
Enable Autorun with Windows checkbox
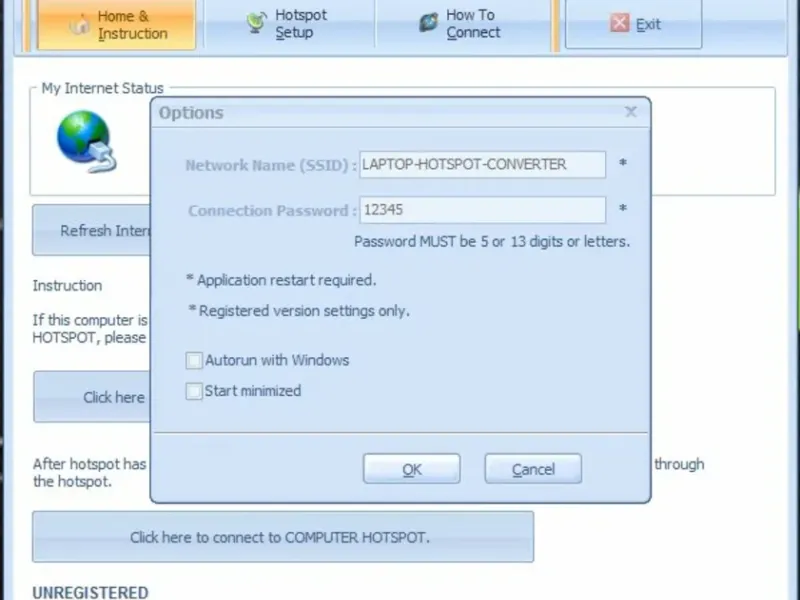pos(194,361)
